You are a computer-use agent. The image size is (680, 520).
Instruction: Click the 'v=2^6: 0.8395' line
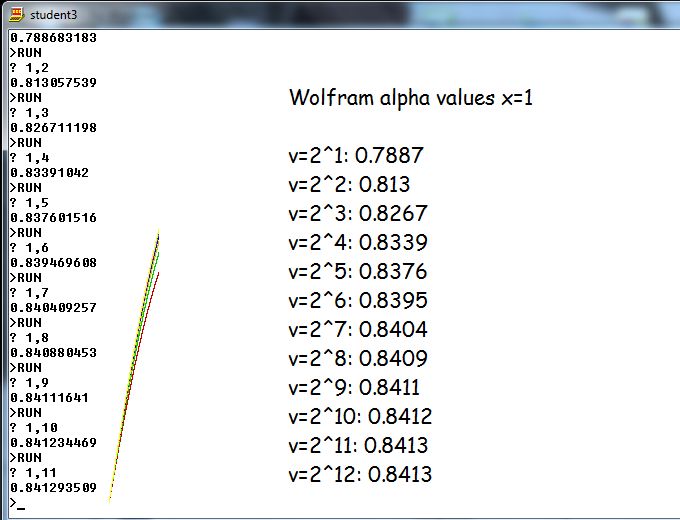pos(358,301)
